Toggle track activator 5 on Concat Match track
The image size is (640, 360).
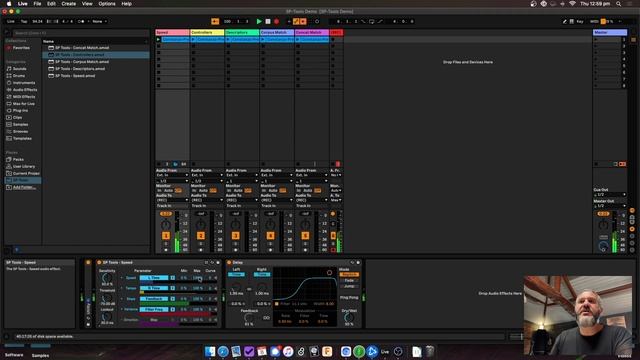click(x=305, y=236)
